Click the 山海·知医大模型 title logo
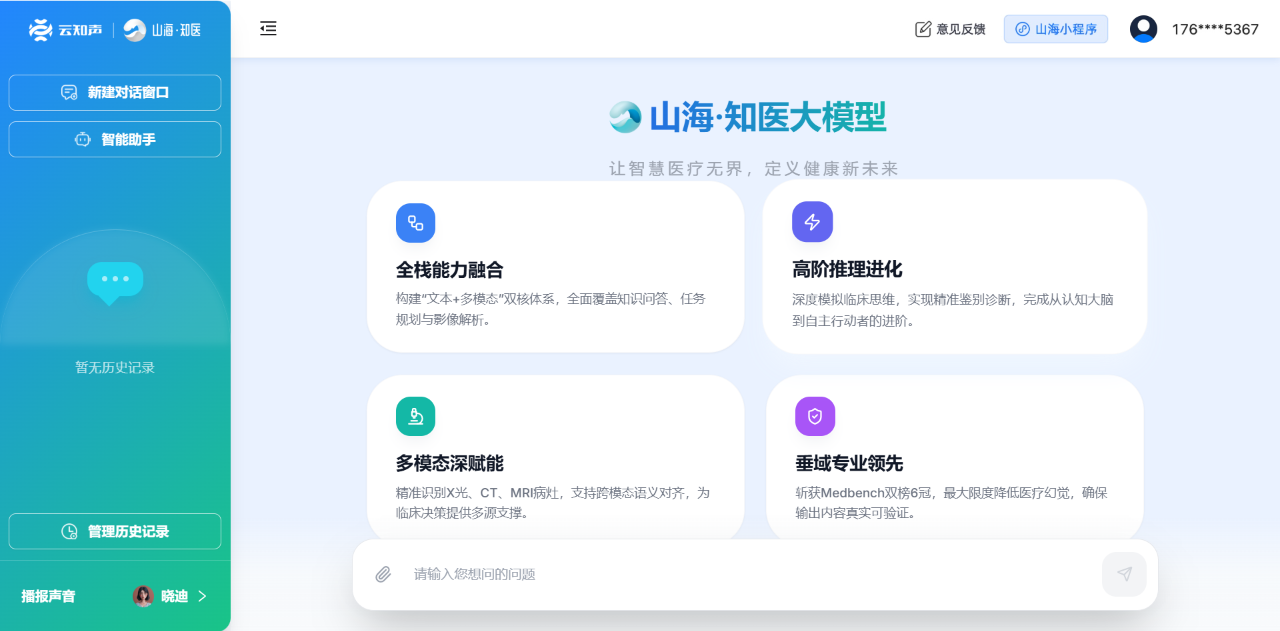1280x631 pixels. (x=624, y=116)
